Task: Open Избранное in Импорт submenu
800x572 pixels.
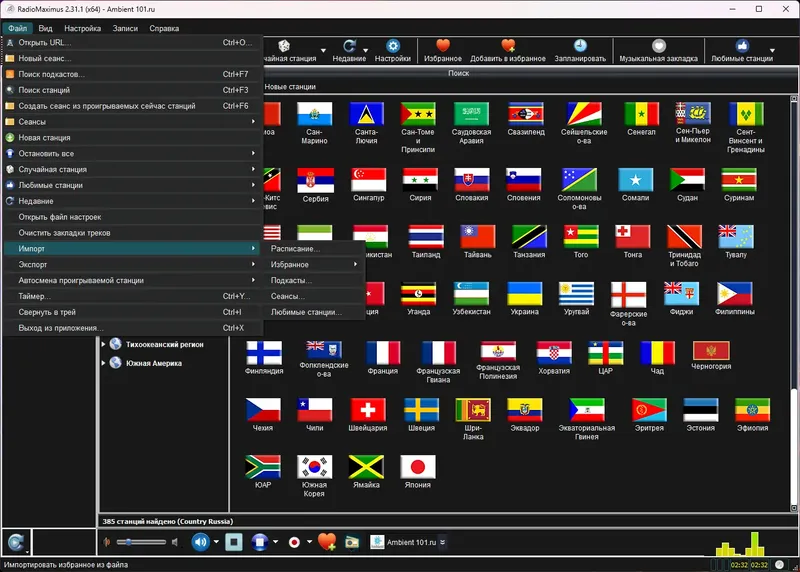Action: point(314,264)
